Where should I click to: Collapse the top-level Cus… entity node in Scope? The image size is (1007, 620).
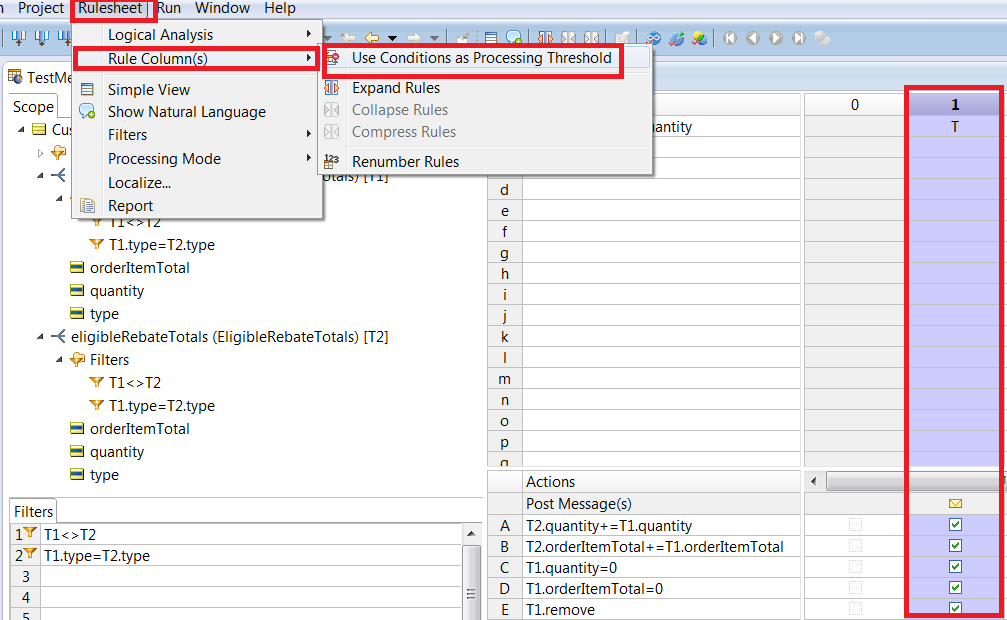pyautogui.click(x=21, y=130)
